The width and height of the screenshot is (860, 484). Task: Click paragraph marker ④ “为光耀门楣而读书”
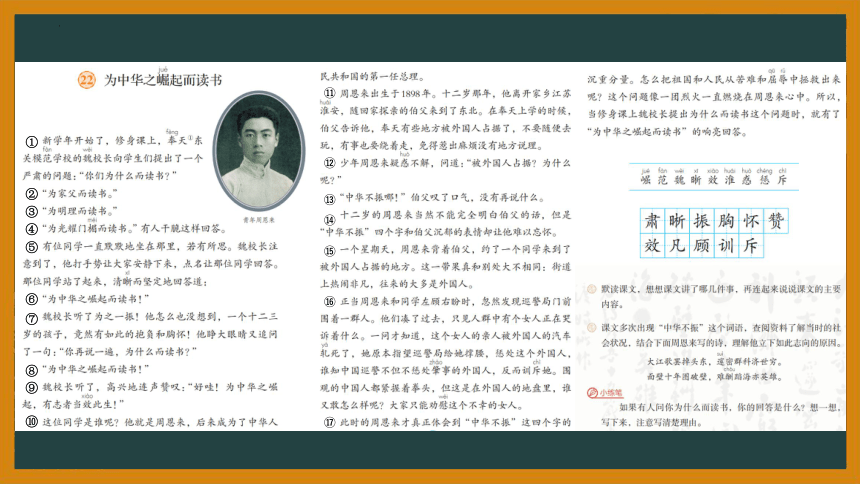coord(31,229)
